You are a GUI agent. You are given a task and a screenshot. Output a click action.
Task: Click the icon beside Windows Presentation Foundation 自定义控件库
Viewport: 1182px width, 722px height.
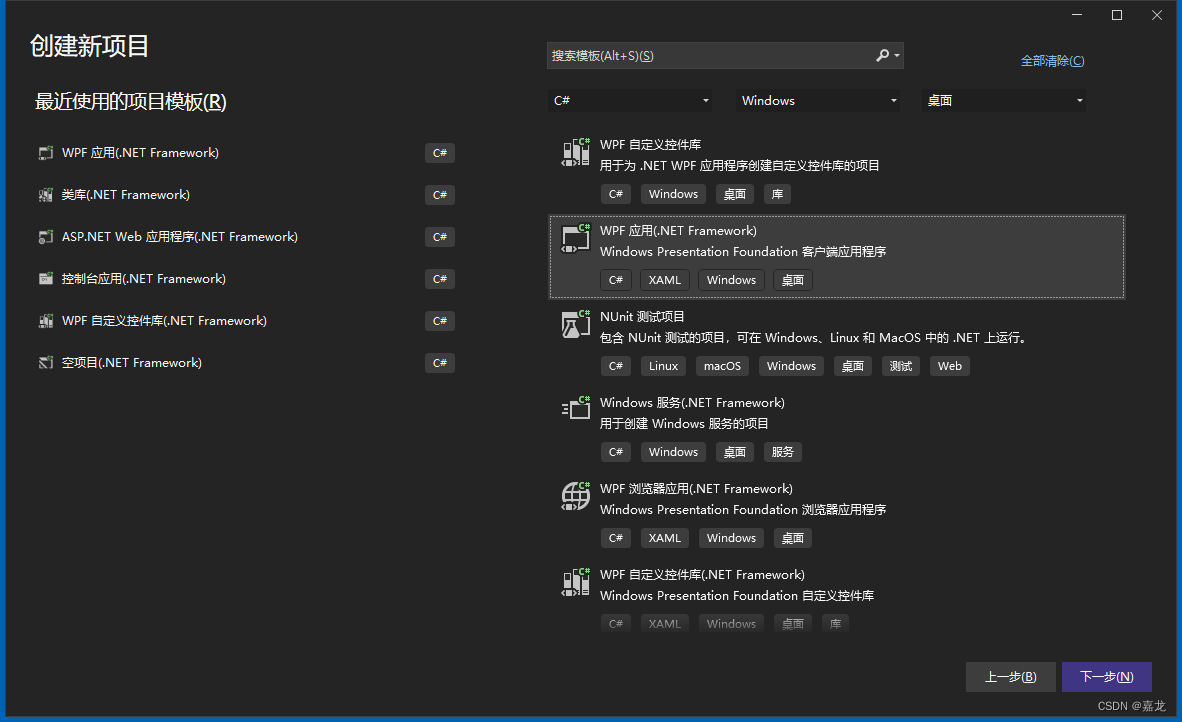click(x=576, y=583)
